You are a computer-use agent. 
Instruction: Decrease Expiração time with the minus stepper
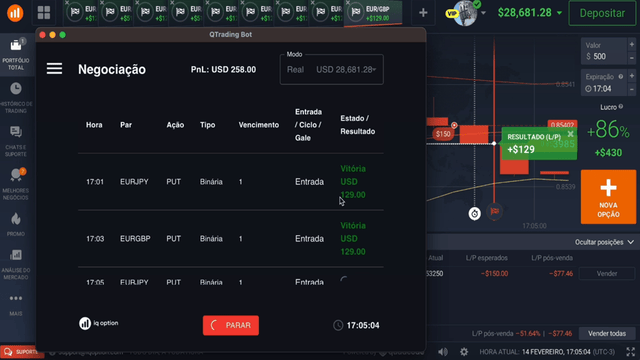coord(631,89)
